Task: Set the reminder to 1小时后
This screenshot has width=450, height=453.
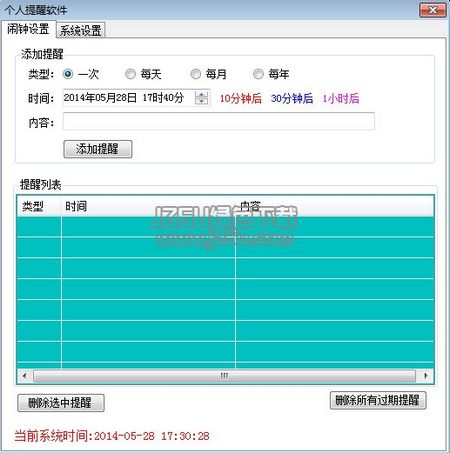Action: [341, 98]
